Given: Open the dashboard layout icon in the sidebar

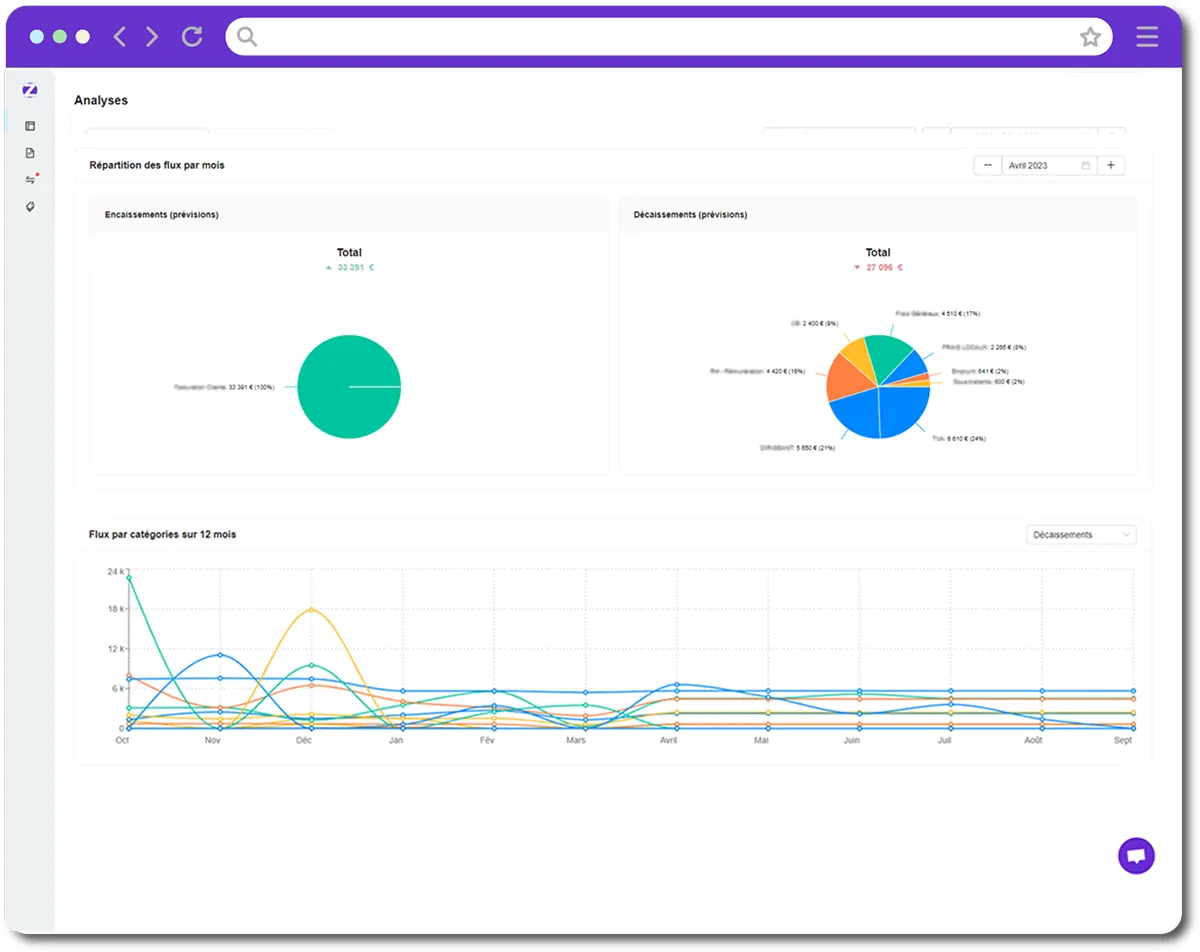Looking at the screenshot, I should 30,126.
